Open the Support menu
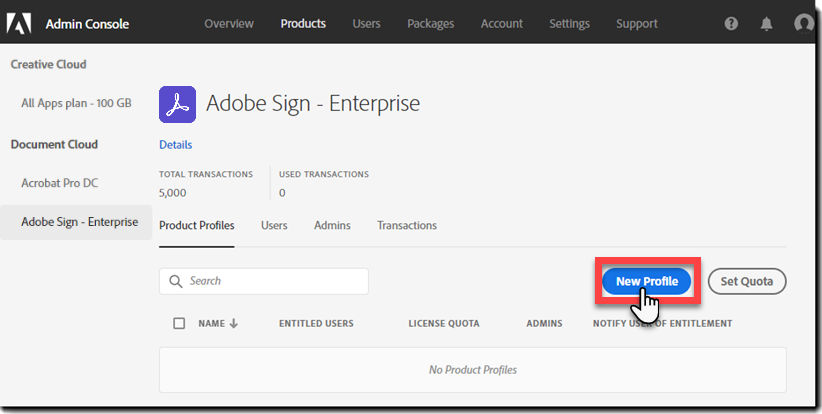822x414 pixels. 637,24
